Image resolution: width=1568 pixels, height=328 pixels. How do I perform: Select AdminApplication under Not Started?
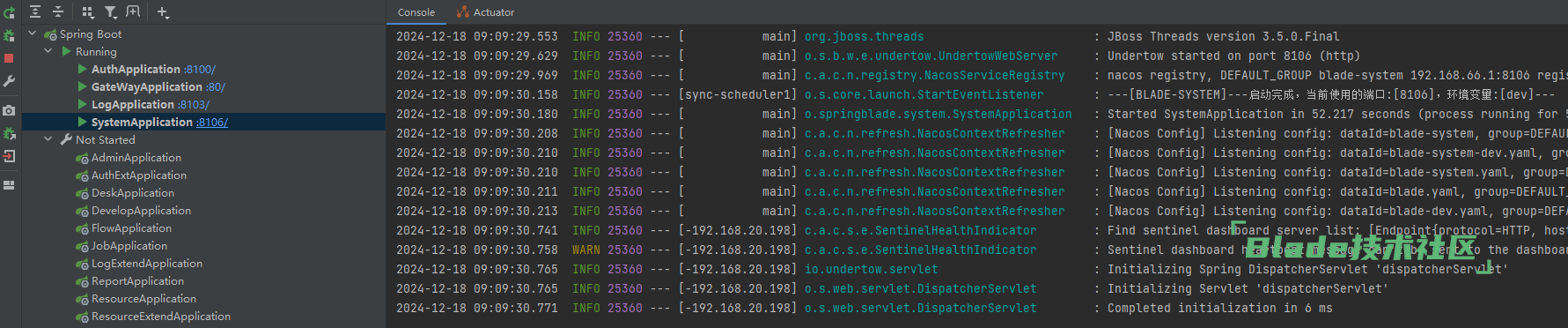click(x=136, y=157)
